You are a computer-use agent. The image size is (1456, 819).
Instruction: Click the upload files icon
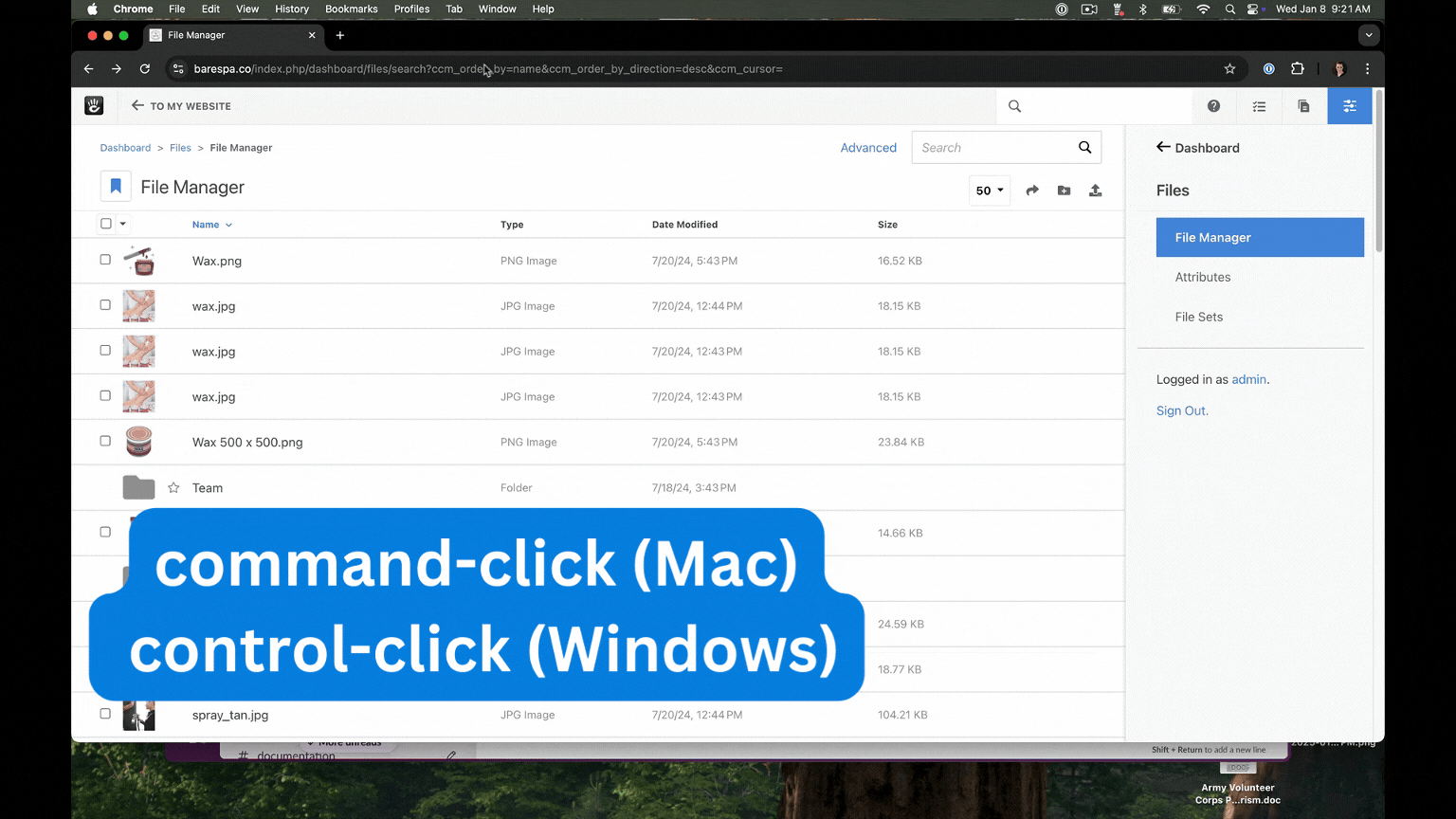click(1095, 190)
